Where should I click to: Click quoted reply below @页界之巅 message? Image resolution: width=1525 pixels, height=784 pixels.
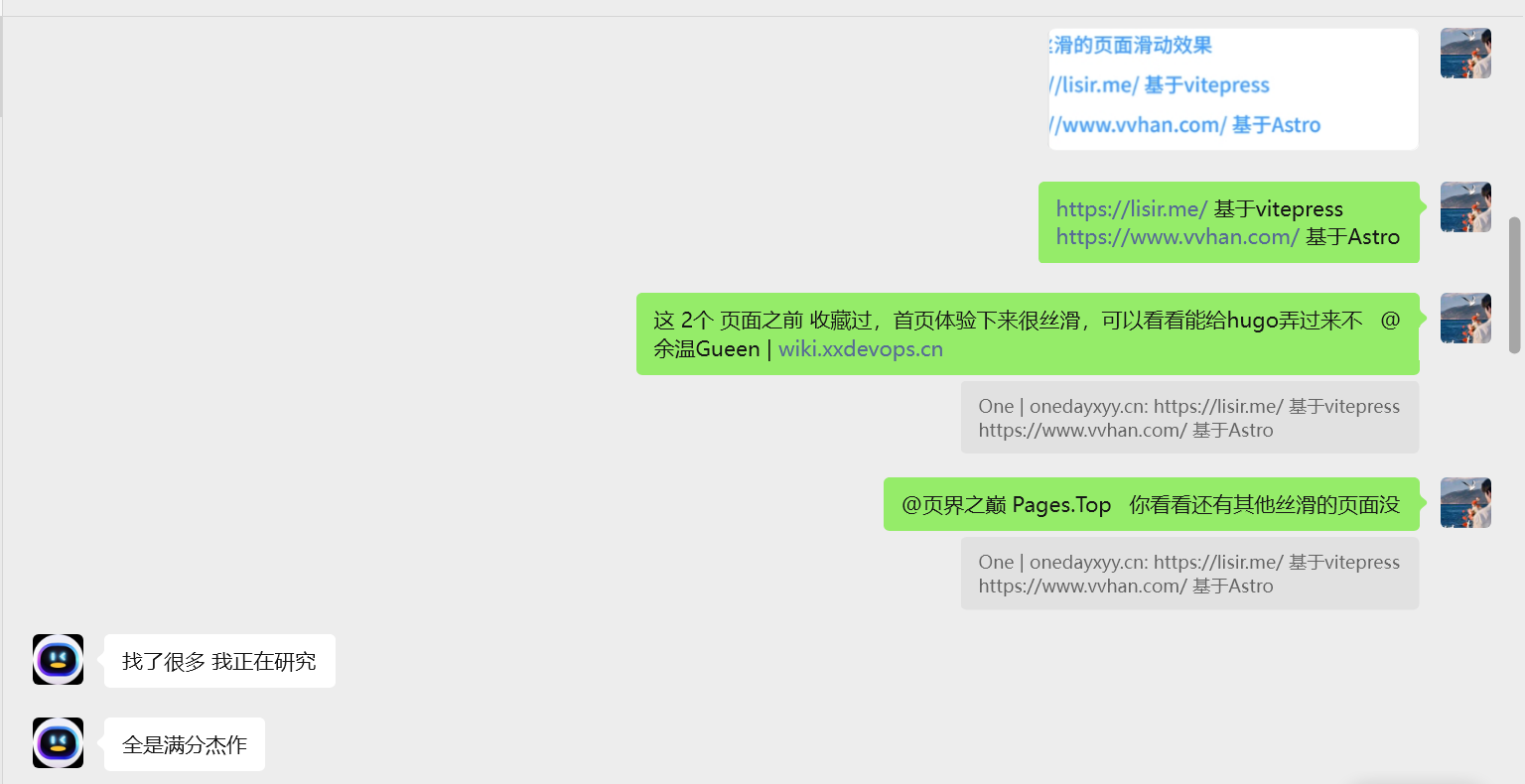[1188, 574]
